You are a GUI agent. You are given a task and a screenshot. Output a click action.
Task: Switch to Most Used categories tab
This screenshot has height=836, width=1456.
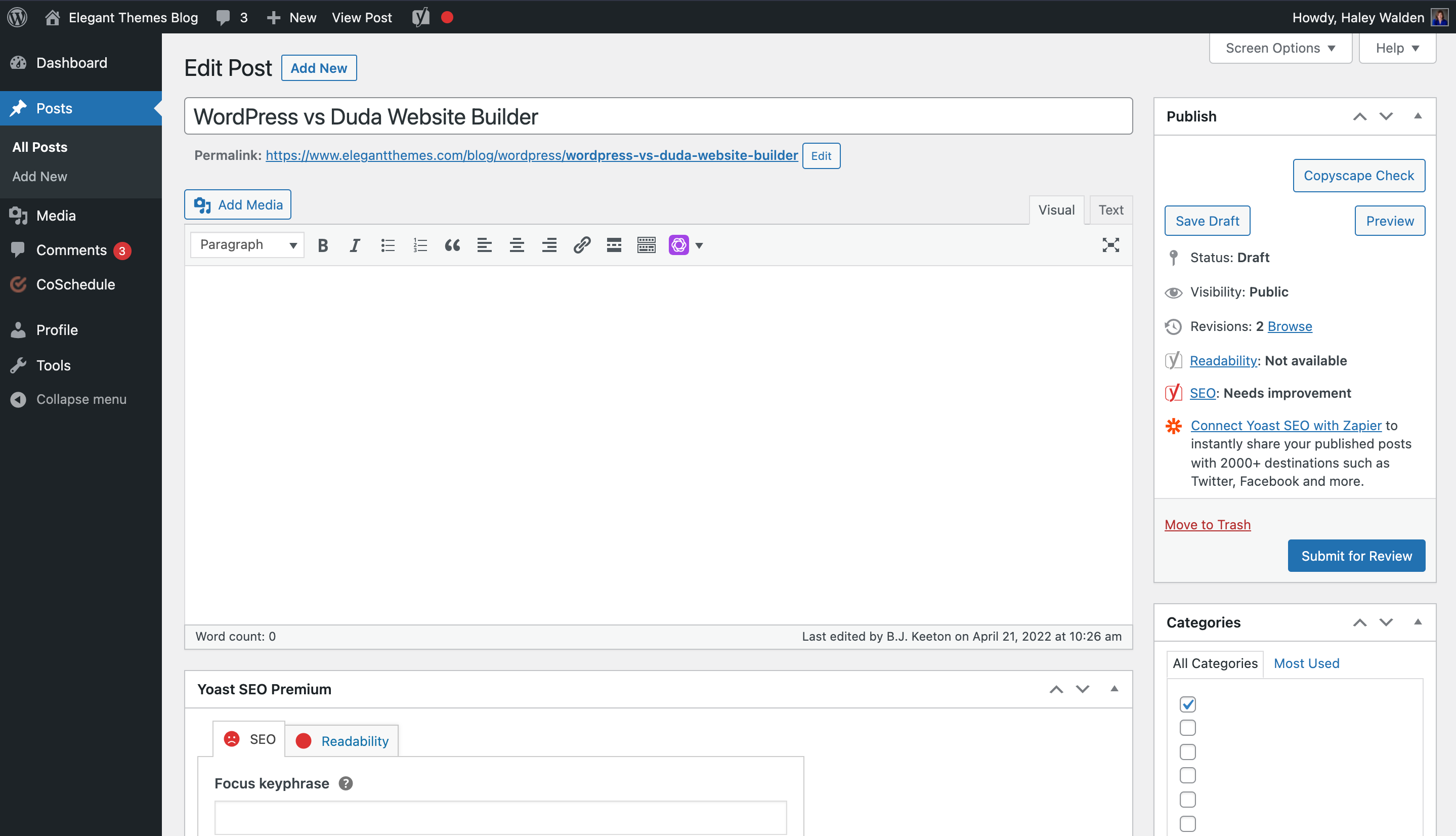tap(1306, 663)
